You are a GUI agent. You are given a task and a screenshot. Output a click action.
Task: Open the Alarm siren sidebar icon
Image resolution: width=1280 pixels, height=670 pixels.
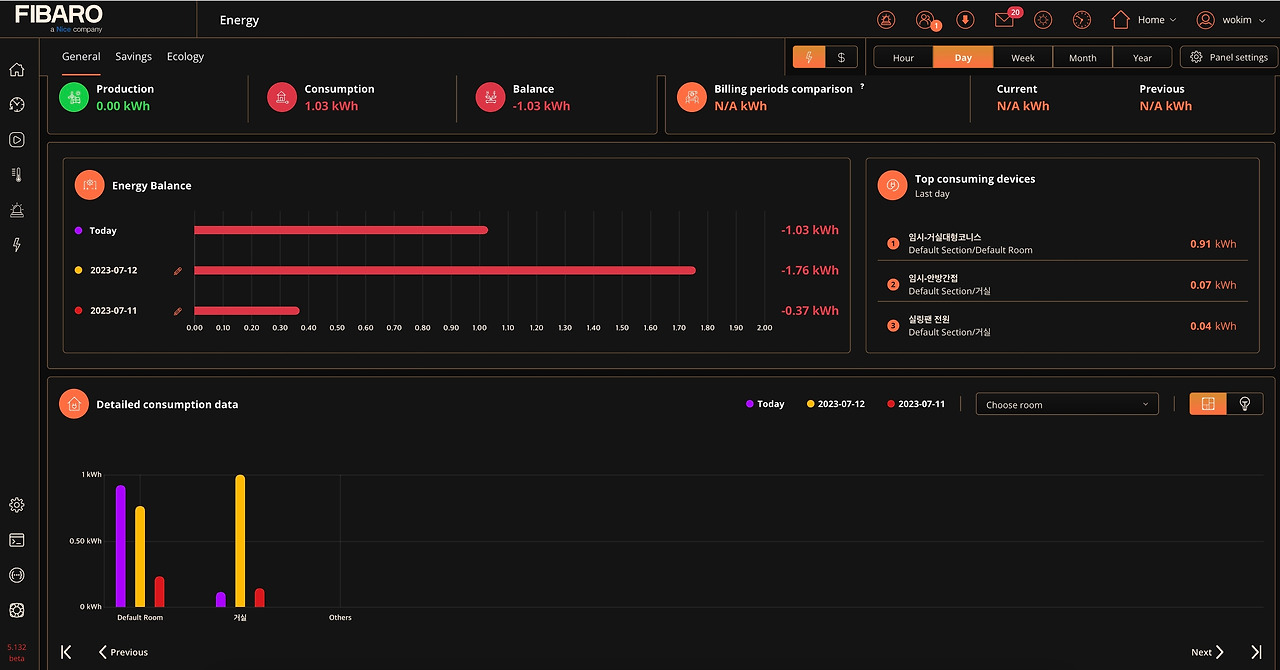[16, 210]
